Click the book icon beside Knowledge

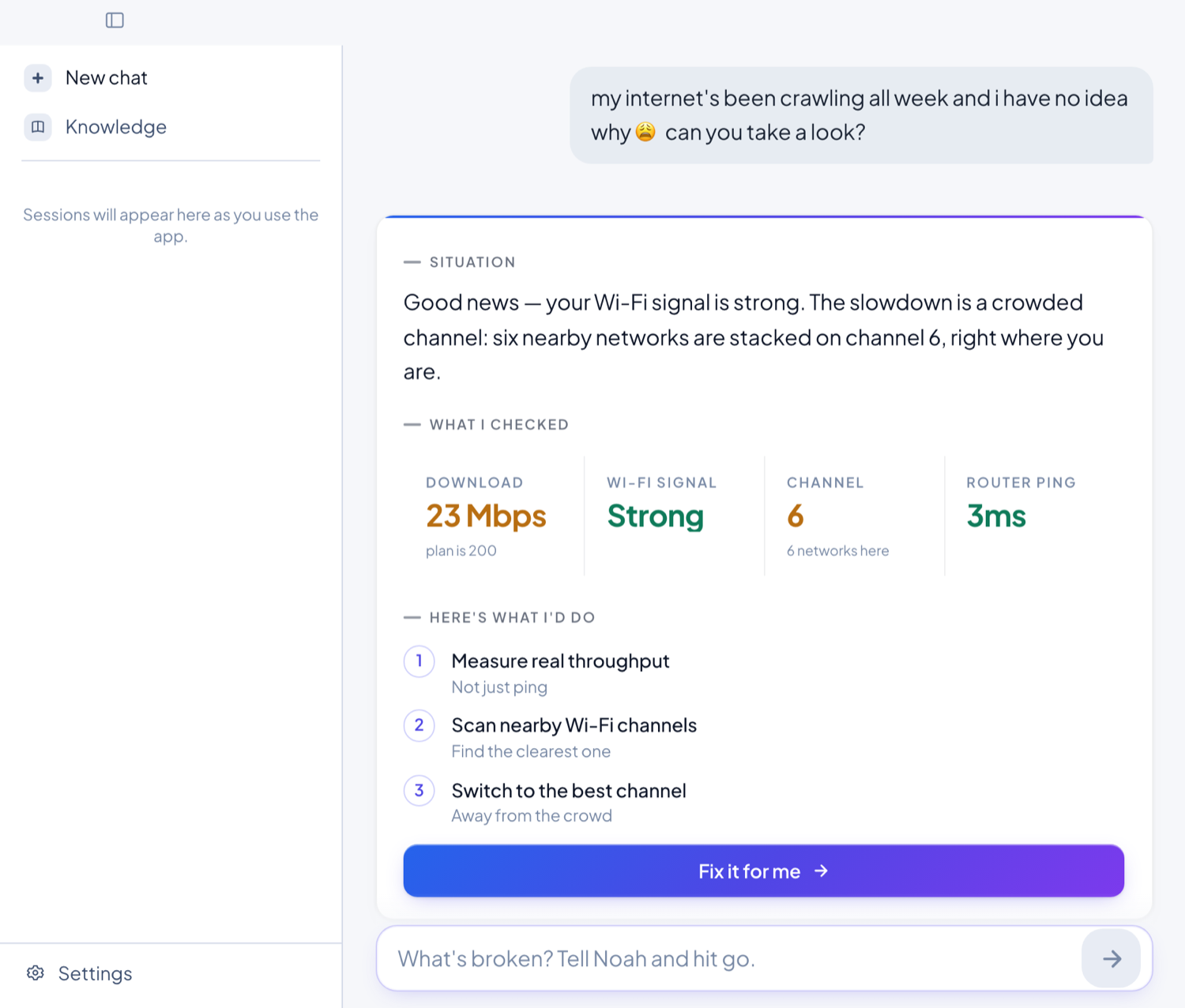pos(38,127)
